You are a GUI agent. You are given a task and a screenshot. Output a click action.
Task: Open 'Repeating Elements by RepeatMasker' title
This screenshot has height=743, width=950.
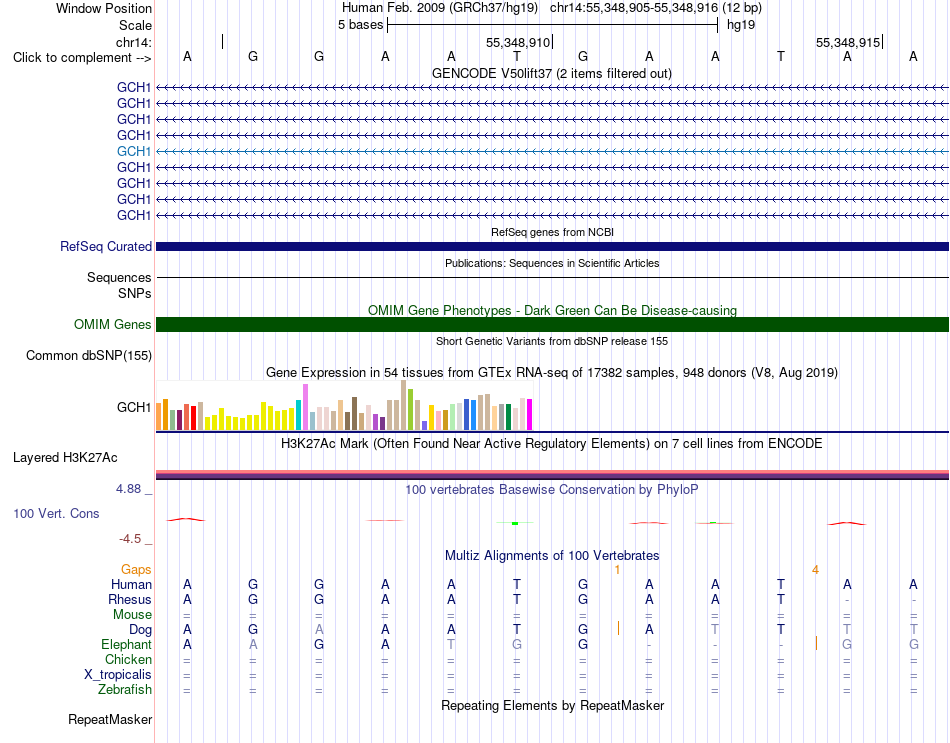point(552,705)
